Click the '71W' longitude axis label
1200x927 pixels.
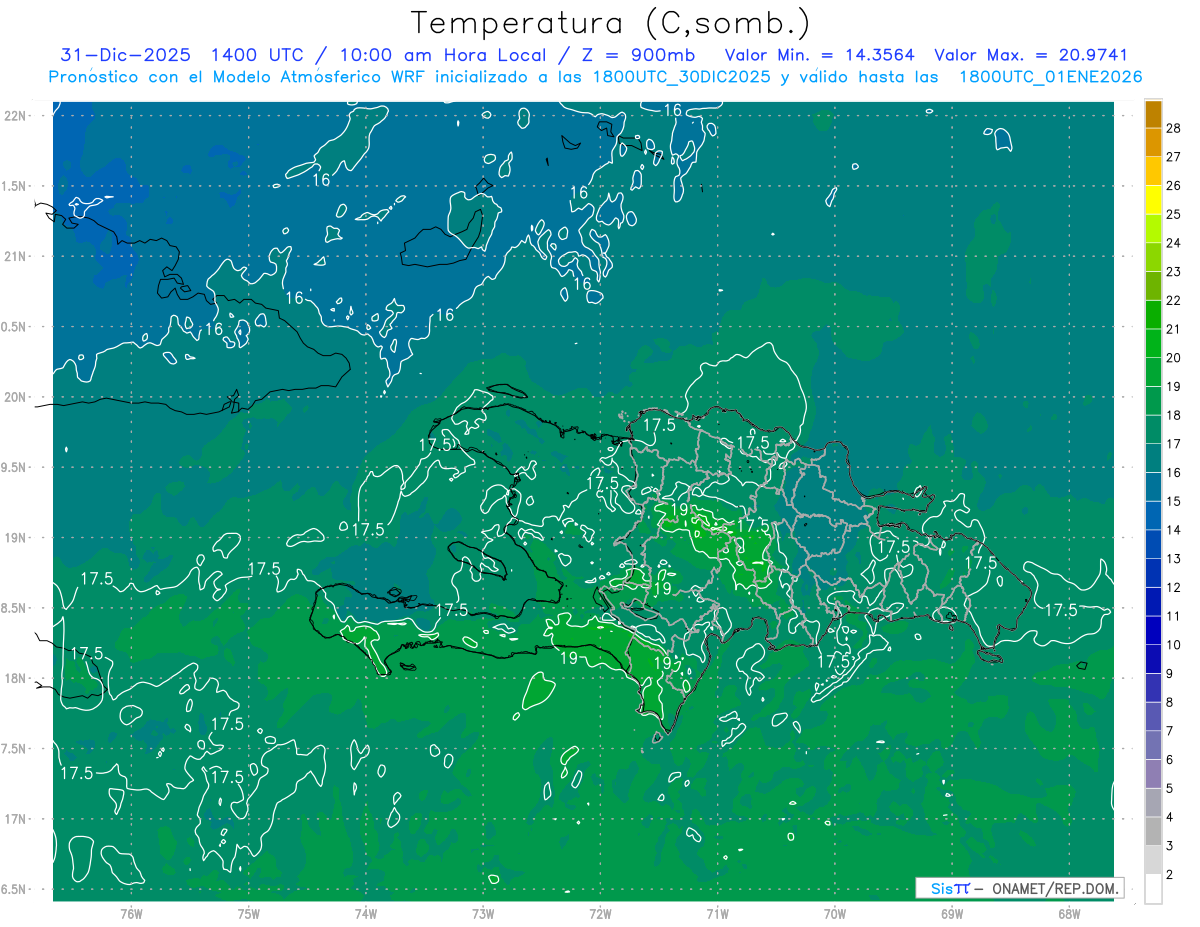(717, 914)
